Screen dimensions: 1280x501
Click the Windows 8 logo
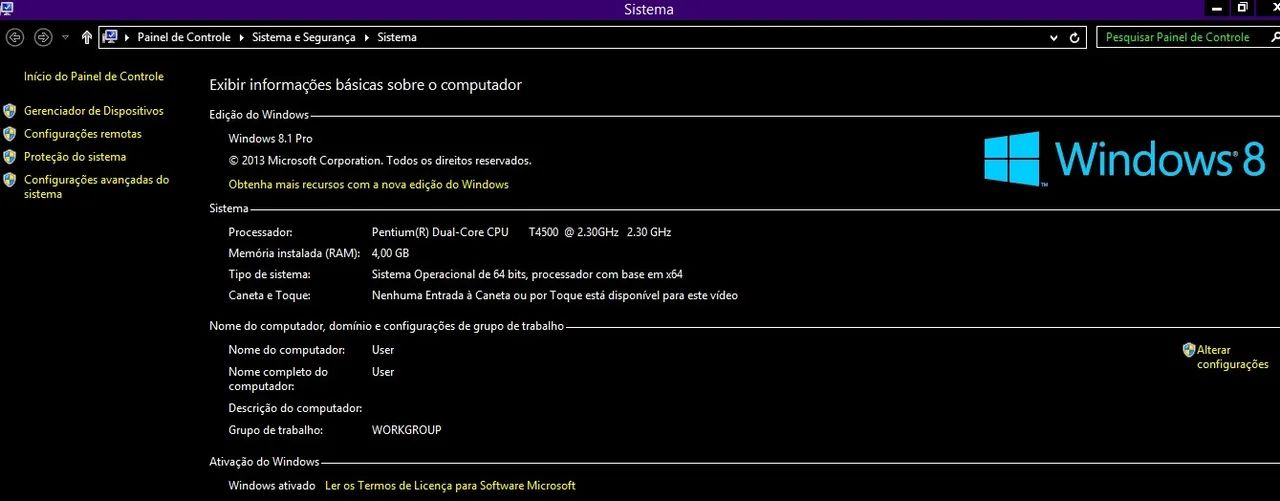(x=1126, y=159)
